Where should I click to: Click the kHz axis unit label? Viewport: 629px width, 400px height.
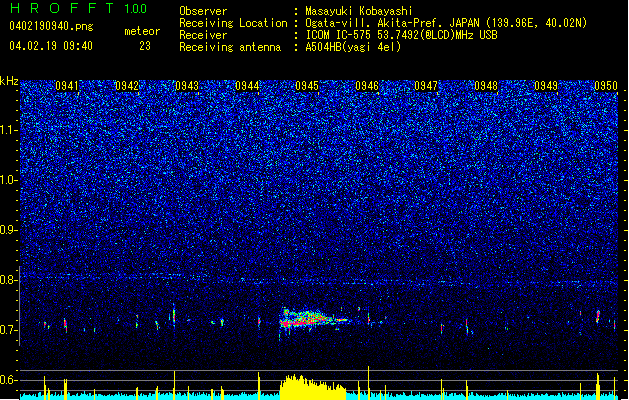coord(9,81)
